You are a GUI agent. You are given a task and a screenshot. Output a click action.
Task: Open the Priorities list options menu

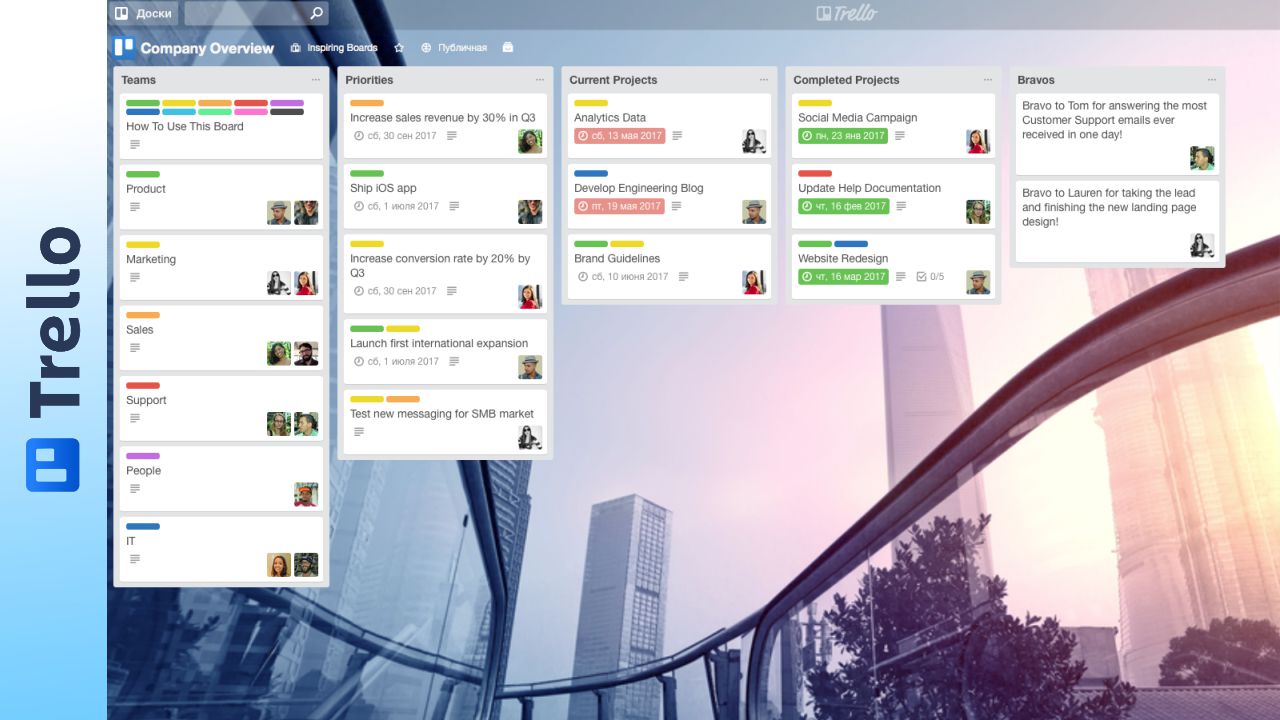(539, 79)
